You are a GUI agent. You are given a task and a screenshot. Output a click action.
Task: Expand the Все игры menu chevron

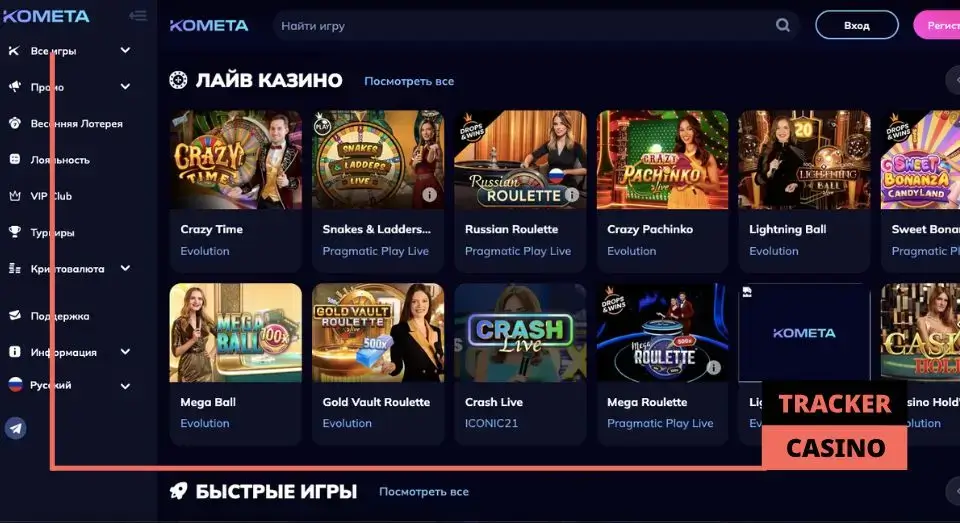pos(125,50)
